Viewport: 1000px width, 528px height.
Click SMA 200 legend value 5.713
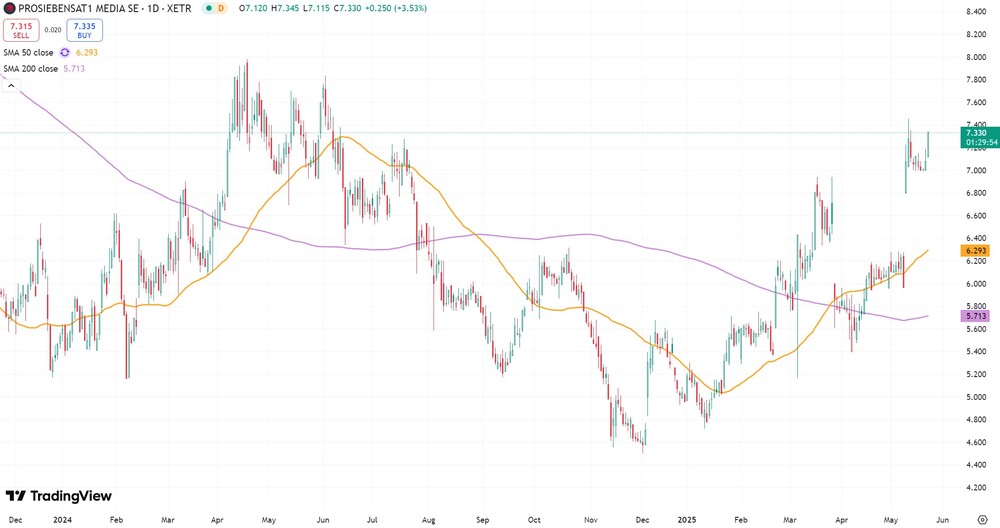click(x=74, y=68)
